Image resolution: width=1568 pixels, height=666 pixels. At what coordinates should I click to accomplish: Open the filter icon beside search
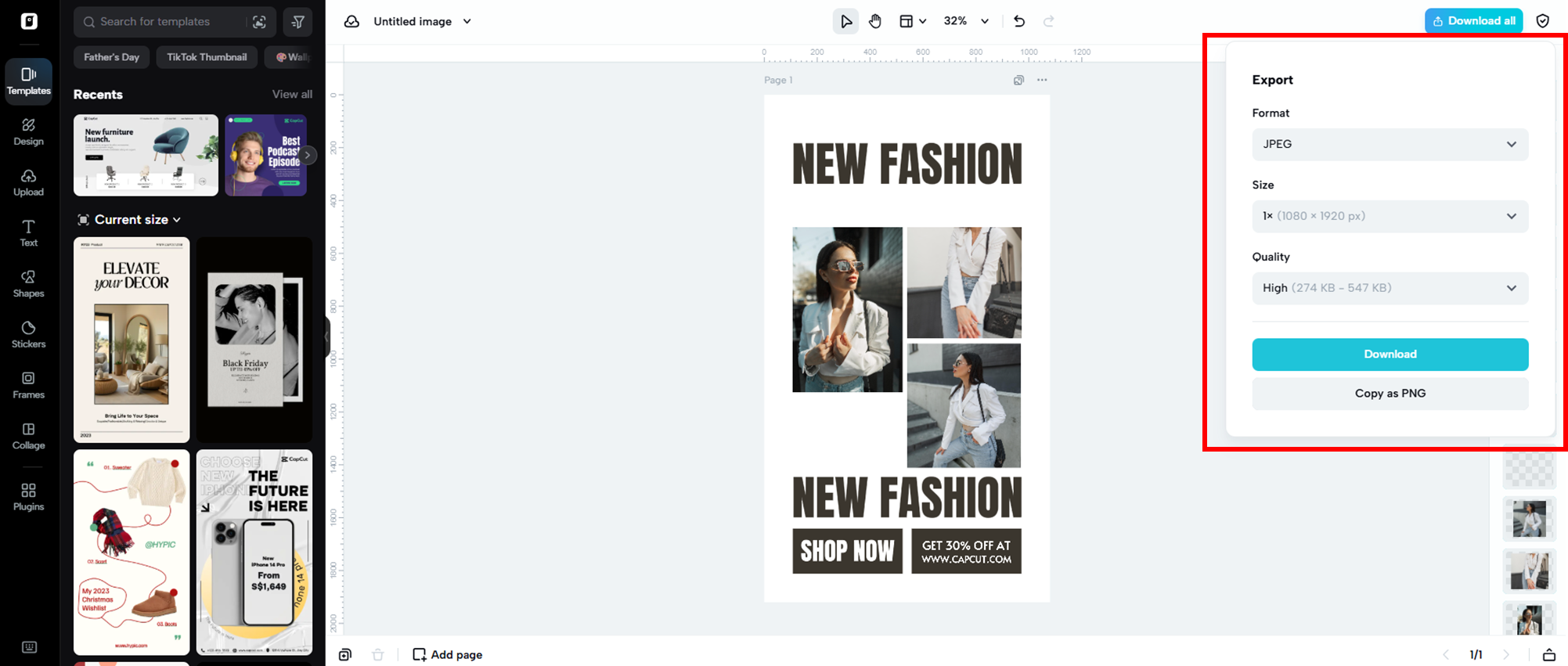298,22
